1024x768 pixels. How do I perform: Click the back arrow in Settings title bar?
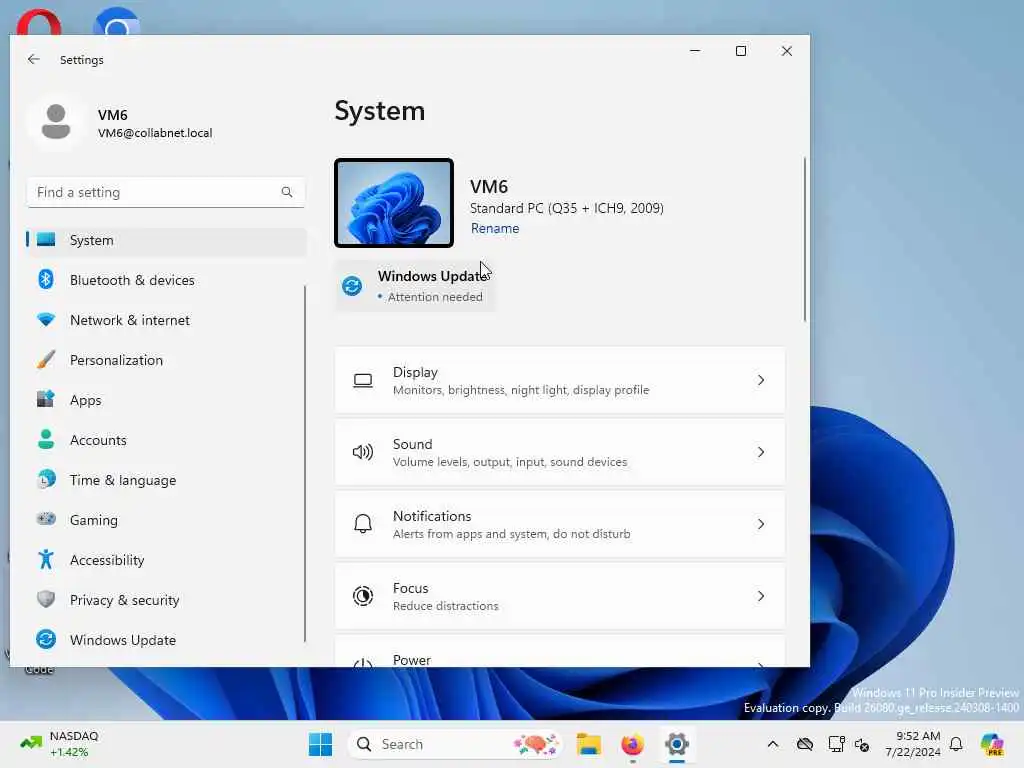point(34,59)
